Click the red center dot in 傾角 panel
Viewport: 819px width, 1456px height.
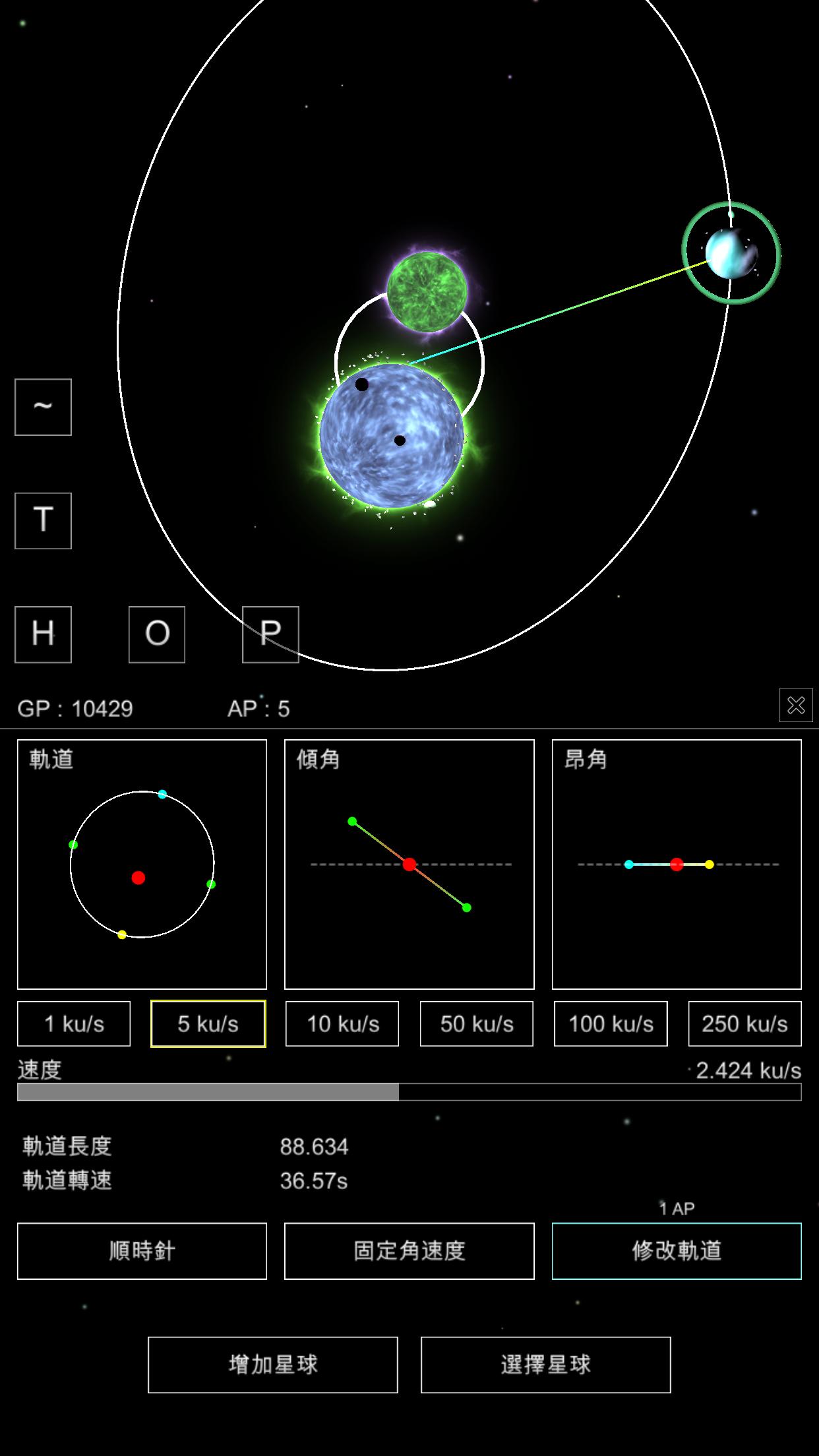pos(409,864)
